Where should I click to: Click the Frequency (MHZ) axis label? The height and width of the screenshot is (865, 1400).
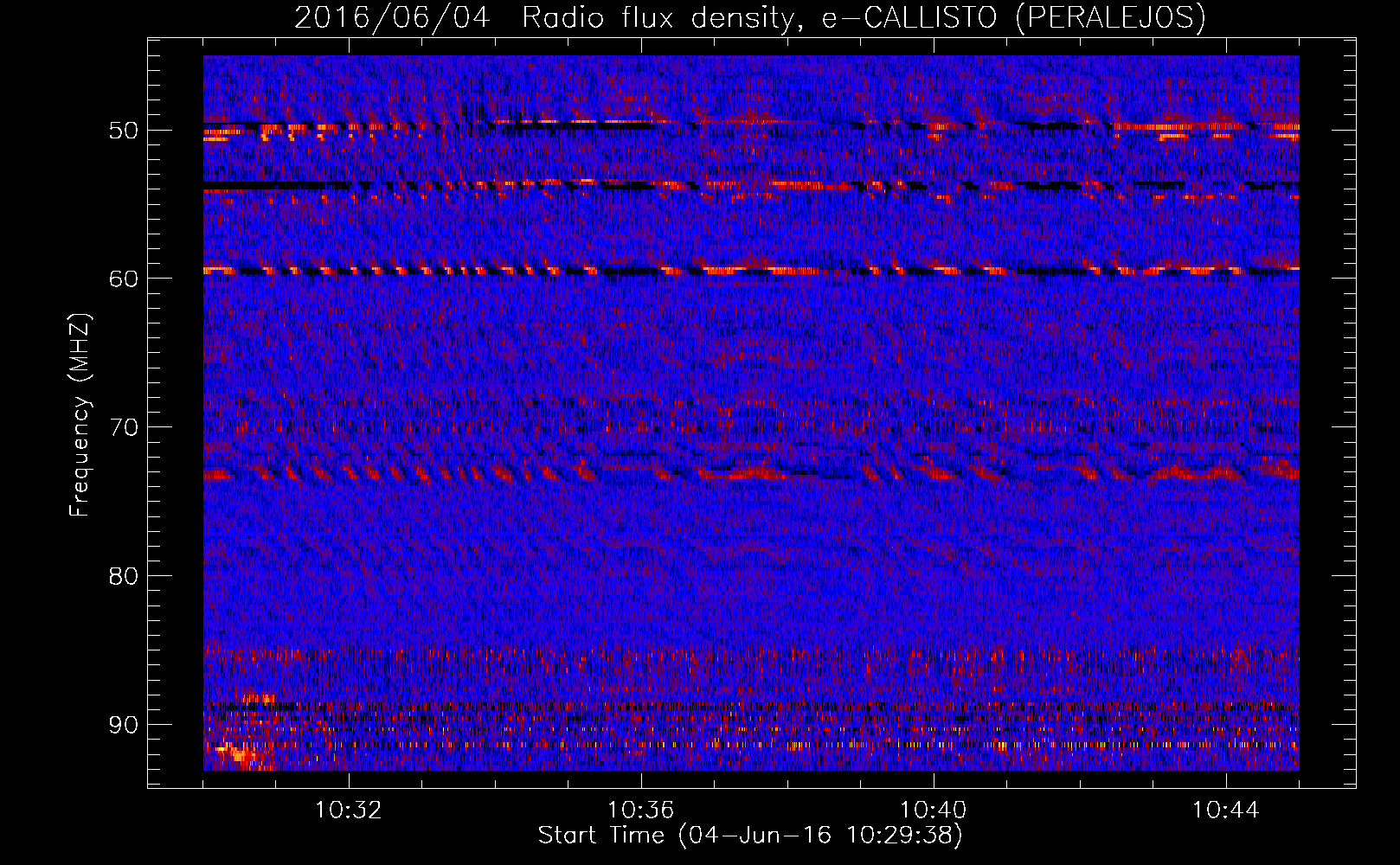(x=80, y=414)
